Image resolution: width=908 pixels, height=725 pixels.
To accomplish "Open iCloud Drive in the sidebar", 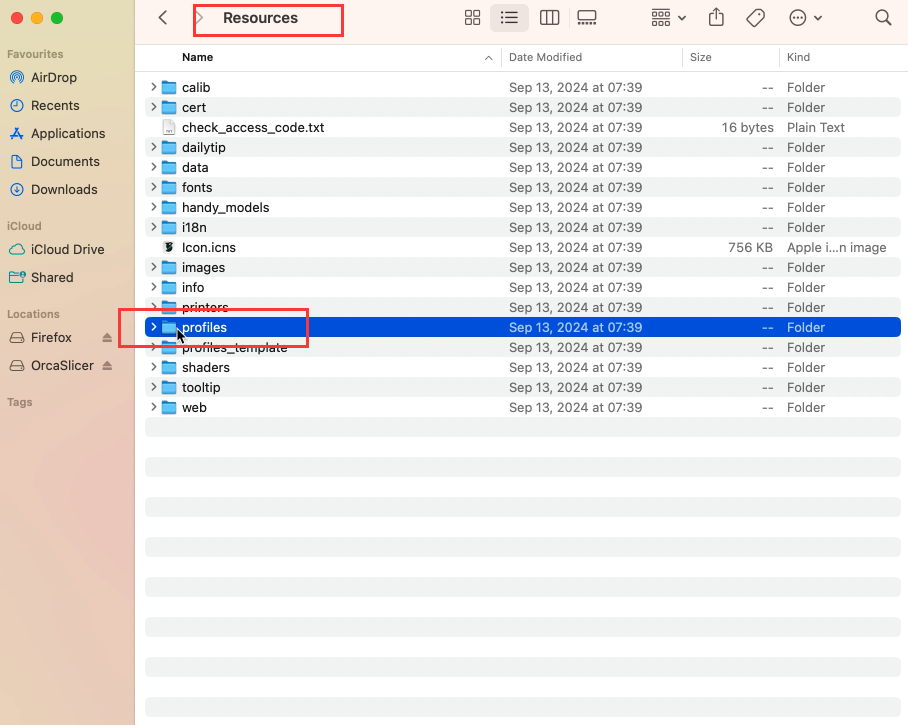I will point(57,250).
